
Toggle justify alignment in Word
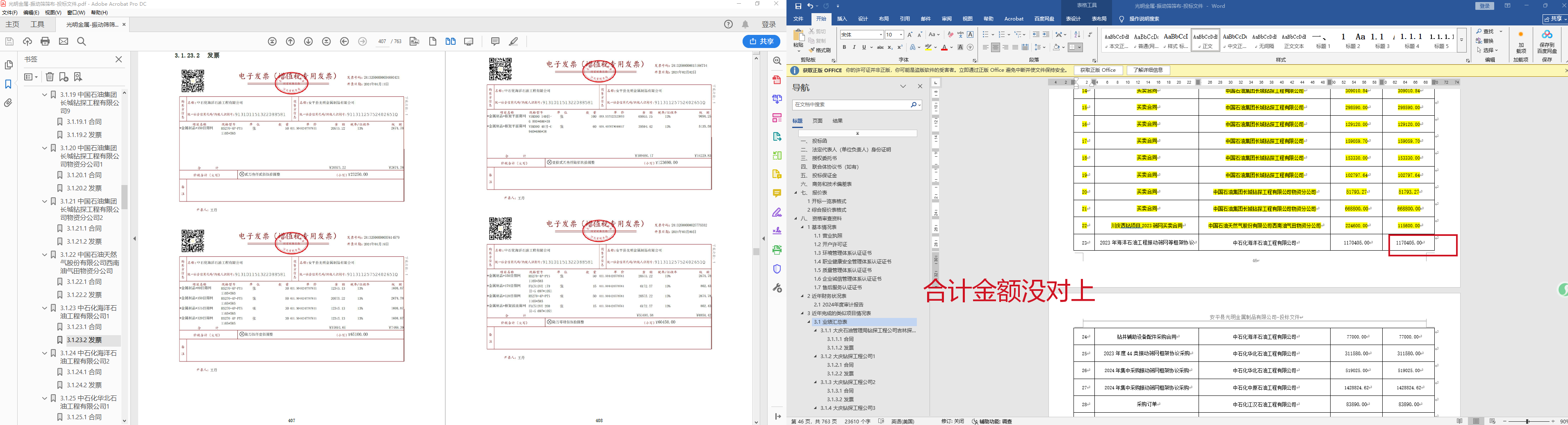pyautogui.click(x=1015, y=47)
